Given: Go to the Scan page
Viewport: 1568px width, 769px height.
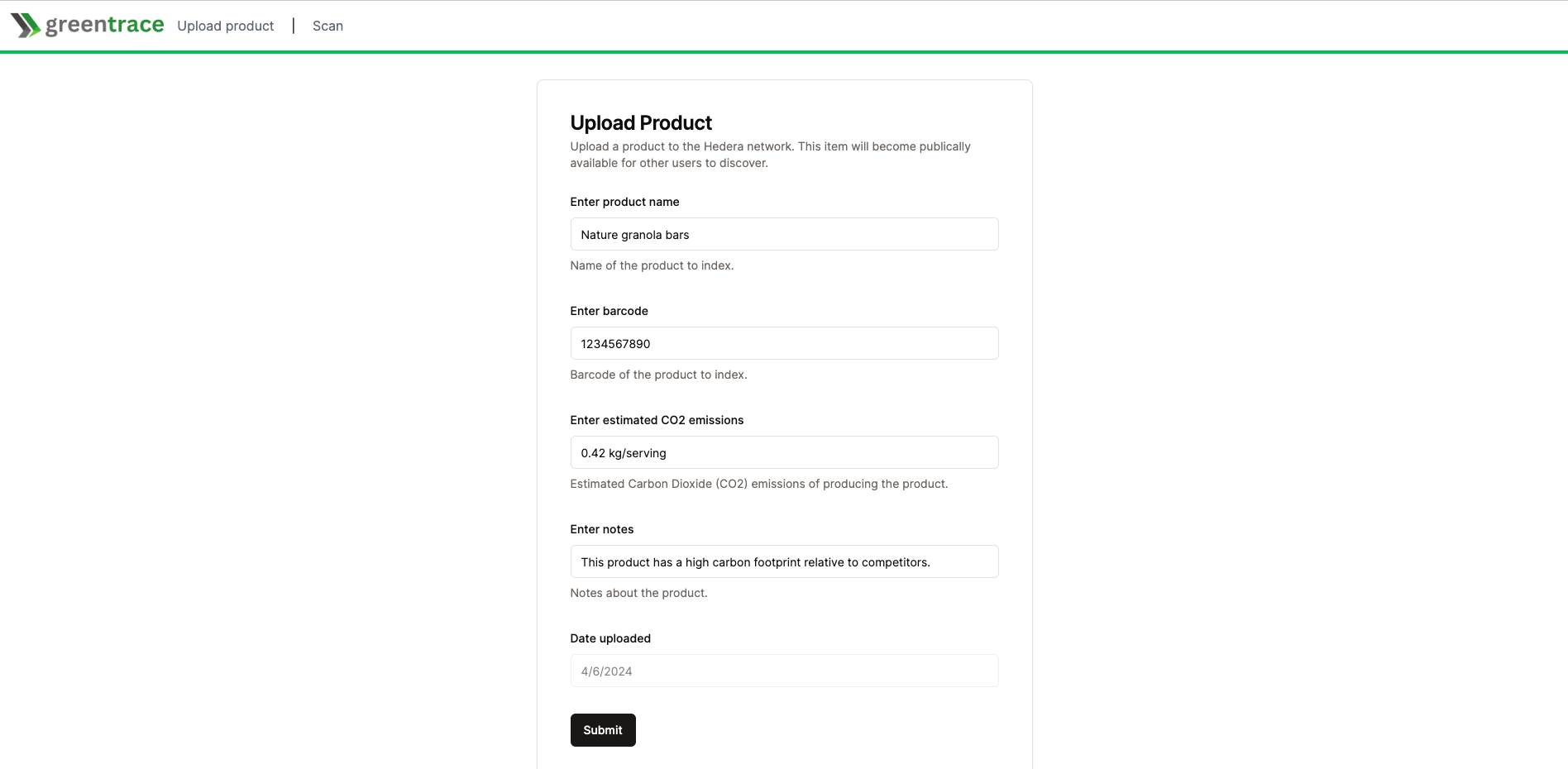Looking at the screenshot, I should point(327,26).
